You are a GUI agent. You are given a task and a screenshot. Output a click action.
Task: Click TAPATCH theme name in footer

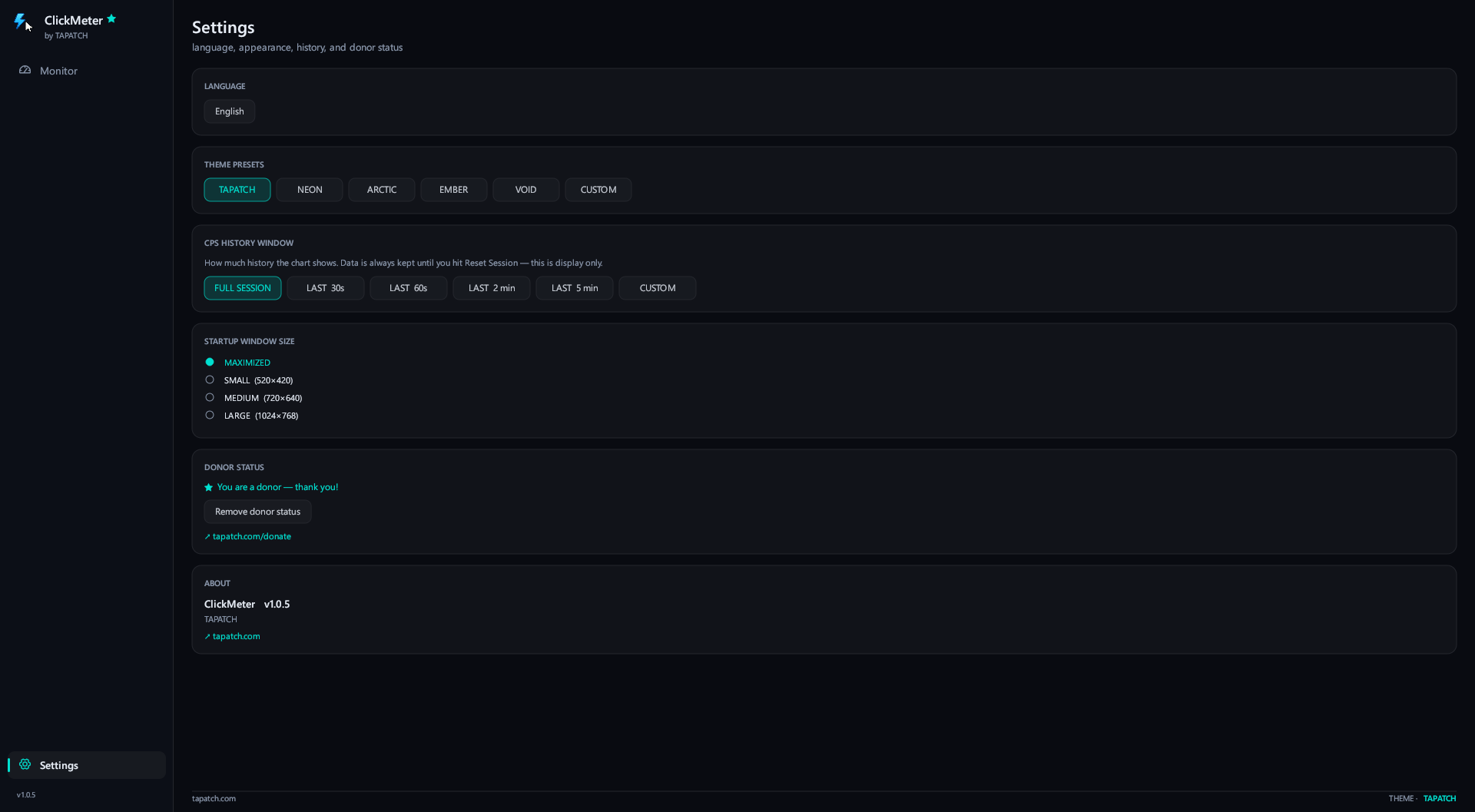pos(1440,798)
